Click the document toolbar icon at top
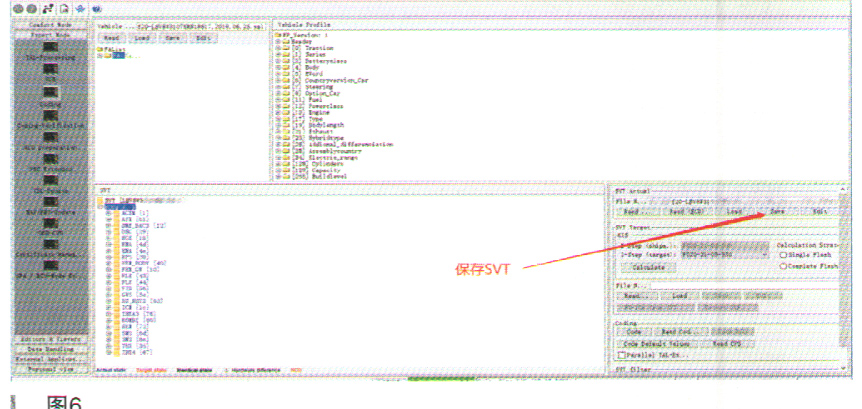 click(64, 8)
